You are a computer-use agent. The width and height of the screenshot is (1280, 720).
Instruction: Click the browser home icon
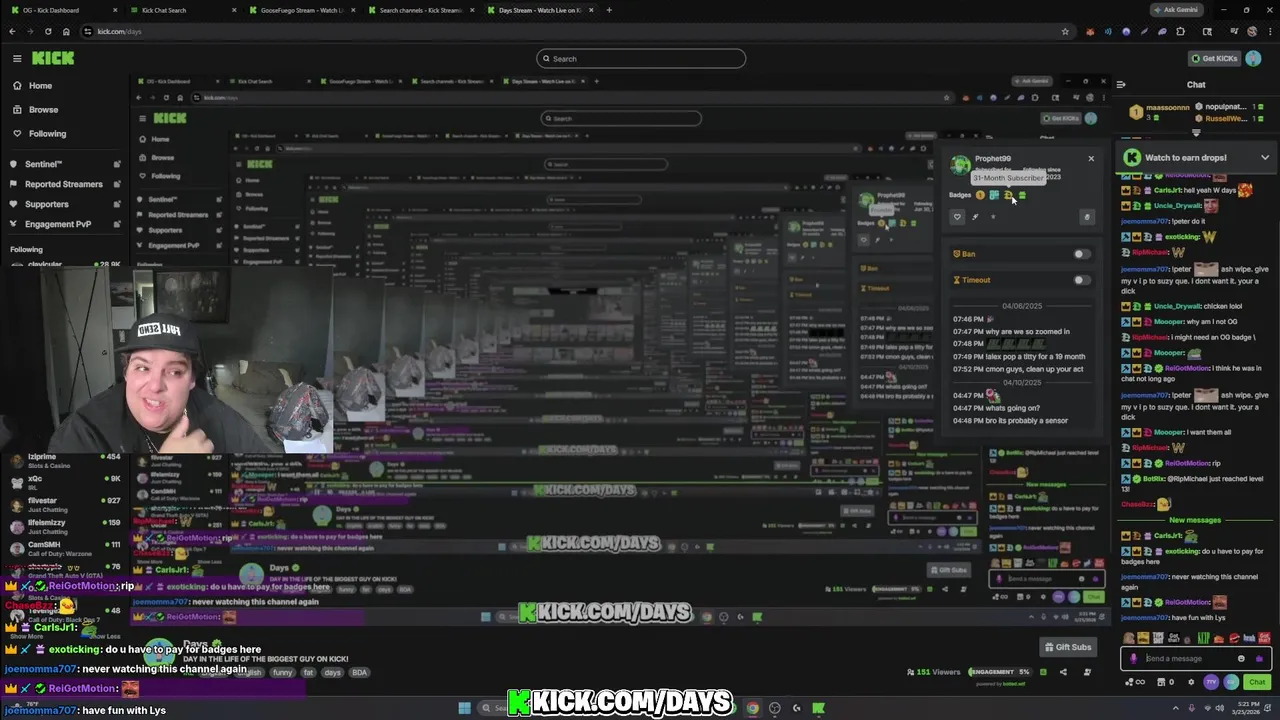(x=66, y=31)
